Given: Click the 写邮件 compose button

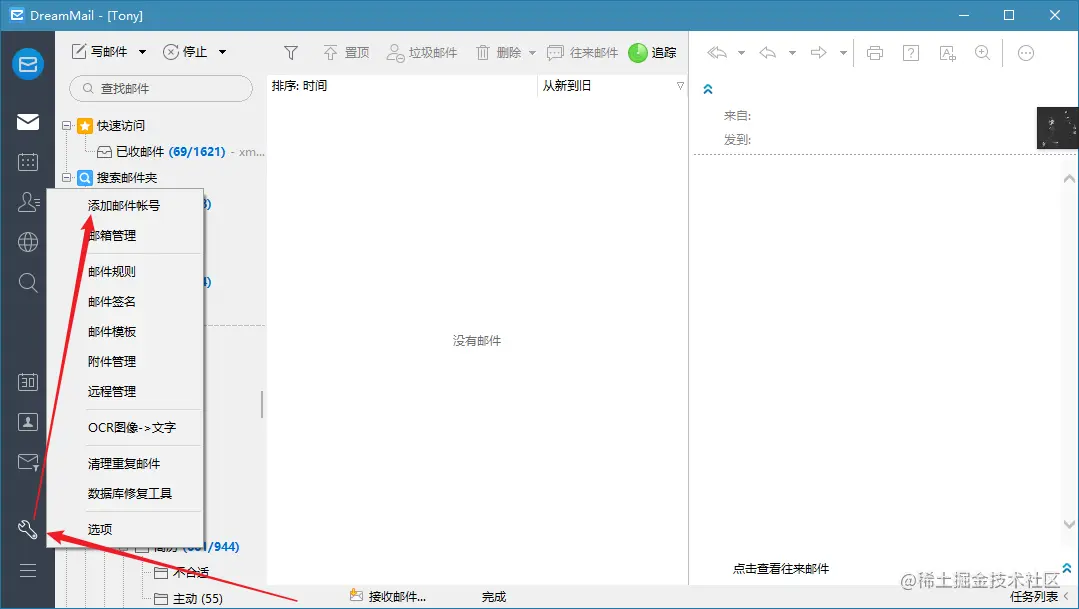Looking at the screenshot, I should coord(100,52).
